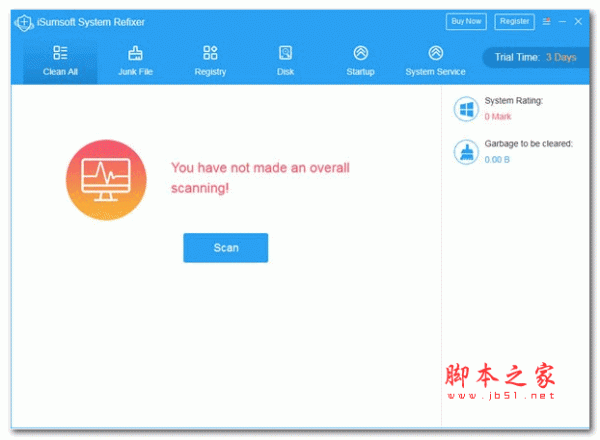Screen dimensions: 600x440
Task: Click the Buy Now button
Action: click(x=466, y=21)
